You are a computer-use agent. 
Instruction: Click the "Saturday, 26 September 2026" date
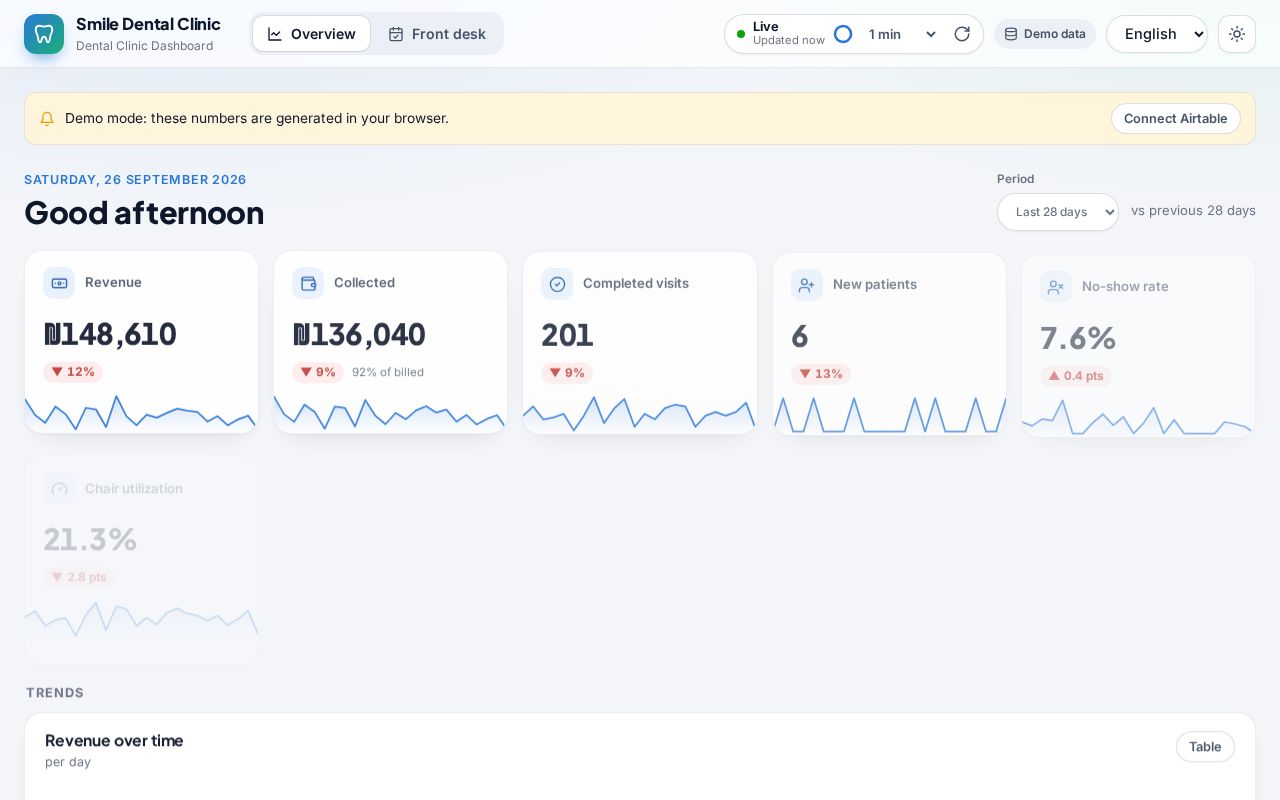pyautogui.click(x=135, y=180)
